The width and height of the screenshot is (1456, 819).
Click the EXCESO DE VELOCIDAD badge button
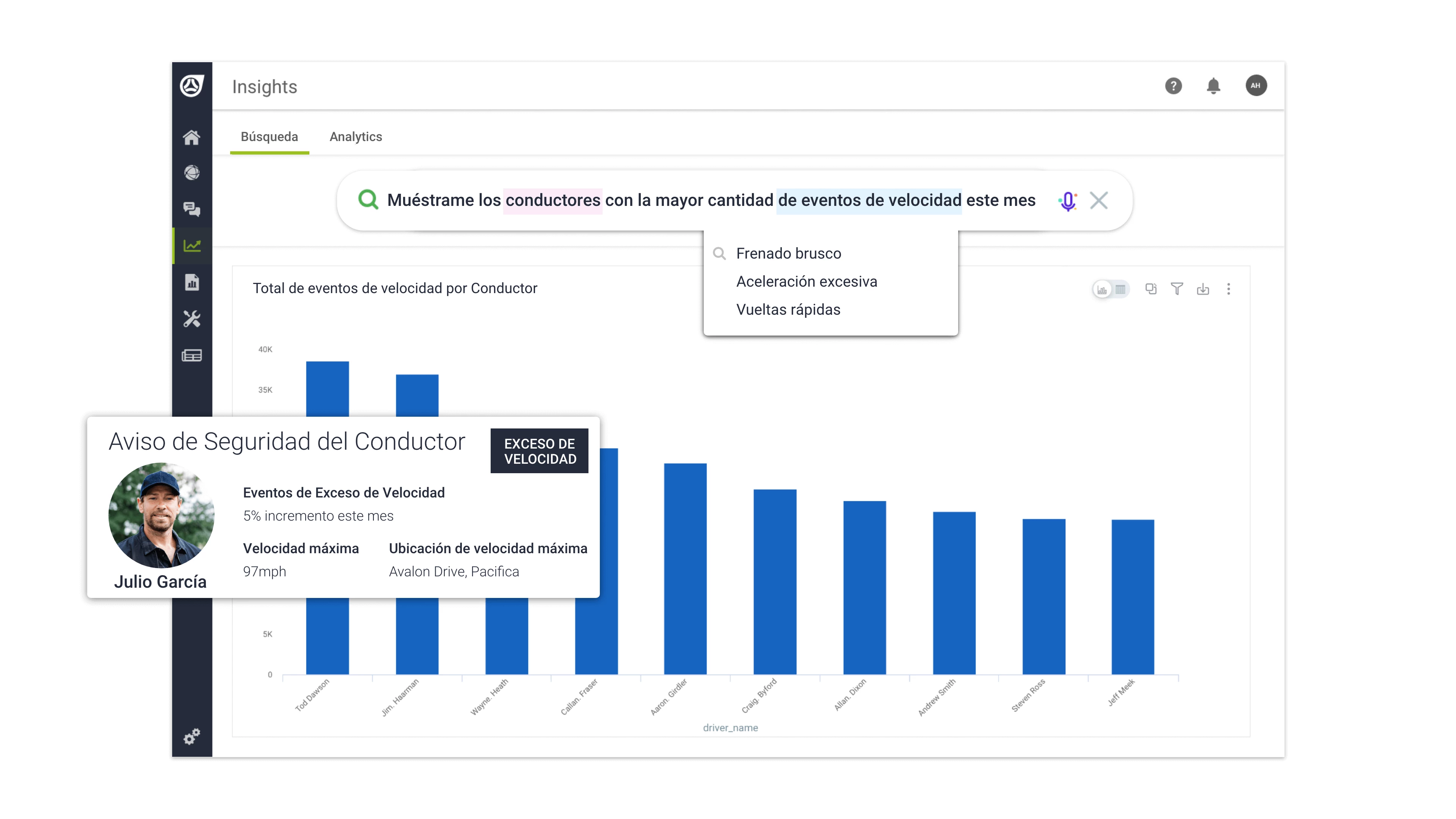(539, 451)
